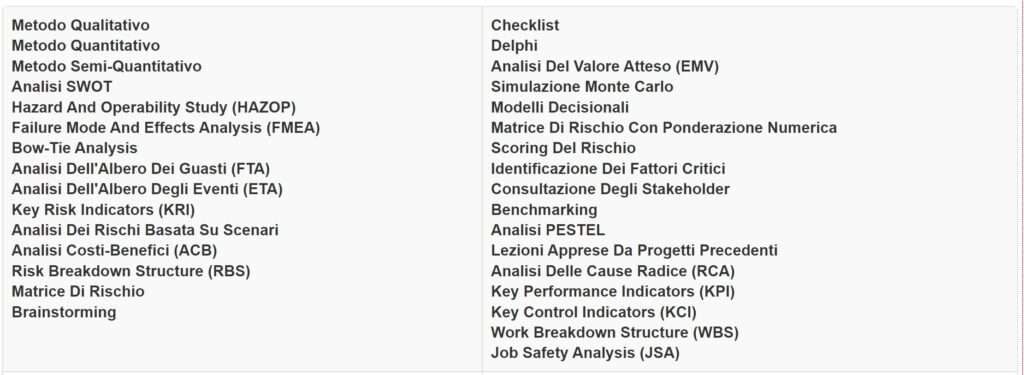The height and width of the screenshot is (375, 1024).
Task: Click the Analisi PESTEL item
Action: [548, 230]
